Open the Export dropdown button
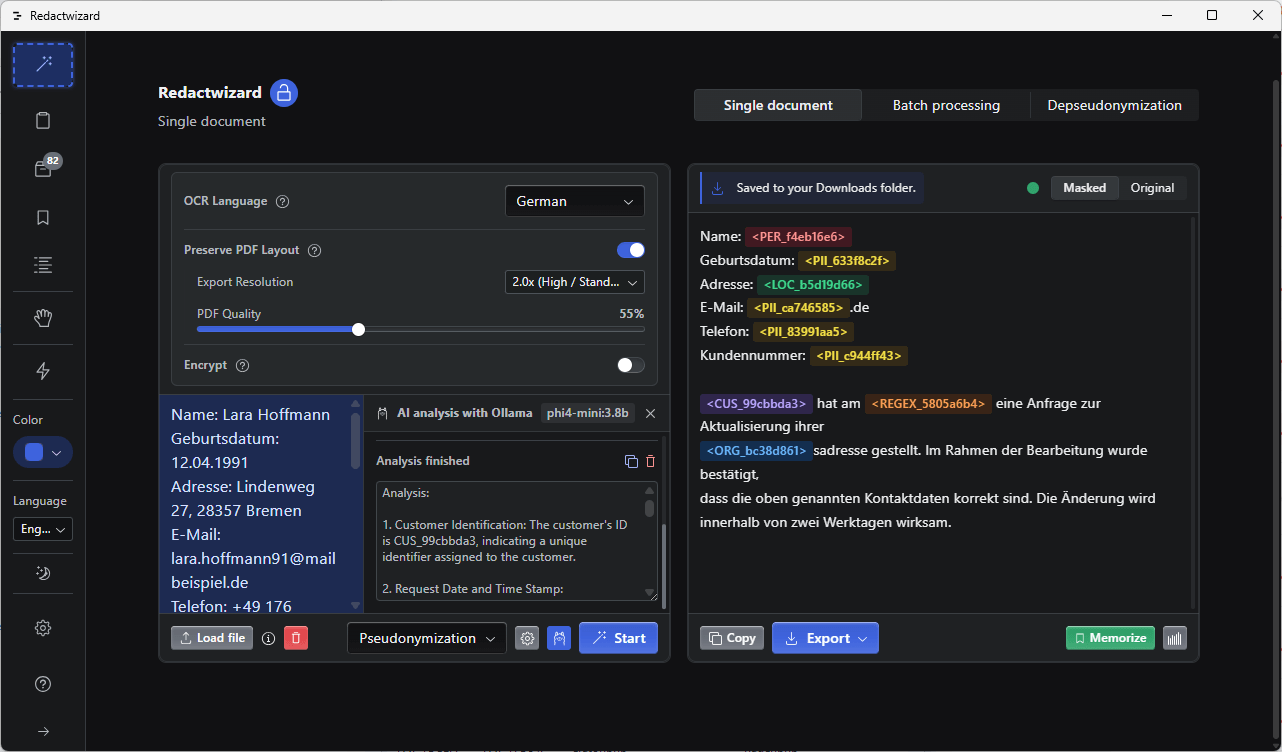The width and height of the screenshot is (1282, 752). point(825,638)
